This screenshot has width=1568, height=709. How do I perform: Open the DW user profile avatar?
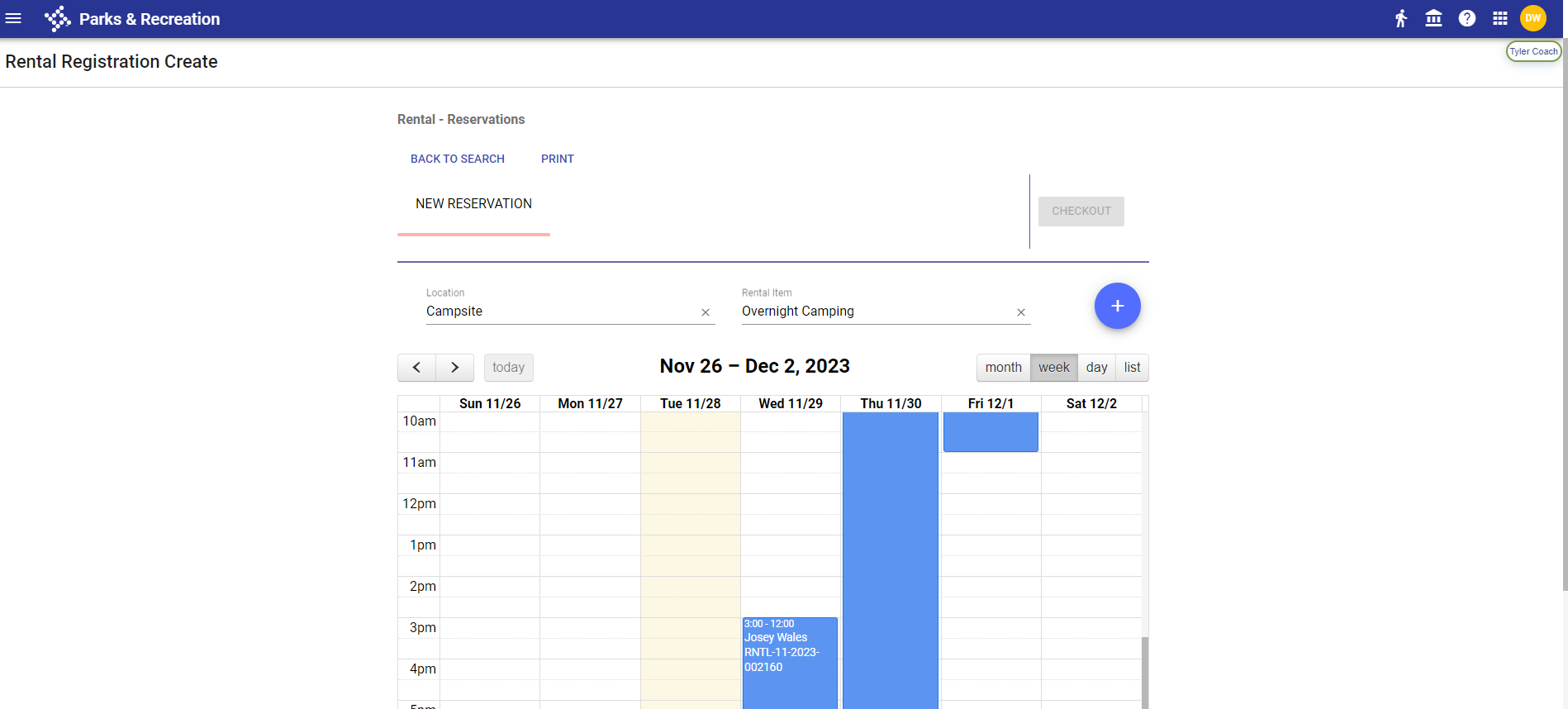[x=1532, y=18]
